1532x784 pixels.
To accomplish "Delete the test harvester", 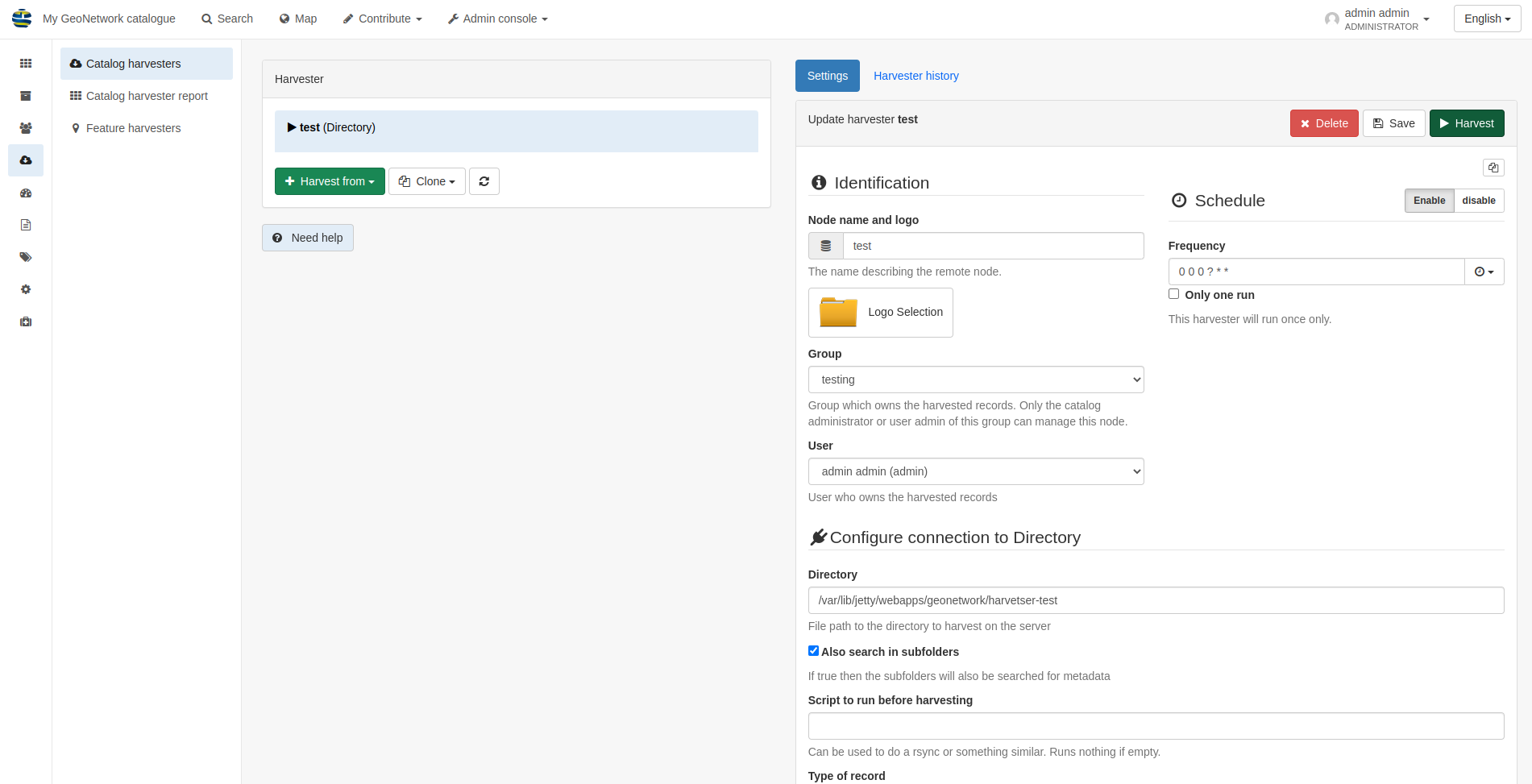I will tap(1324, 123).
